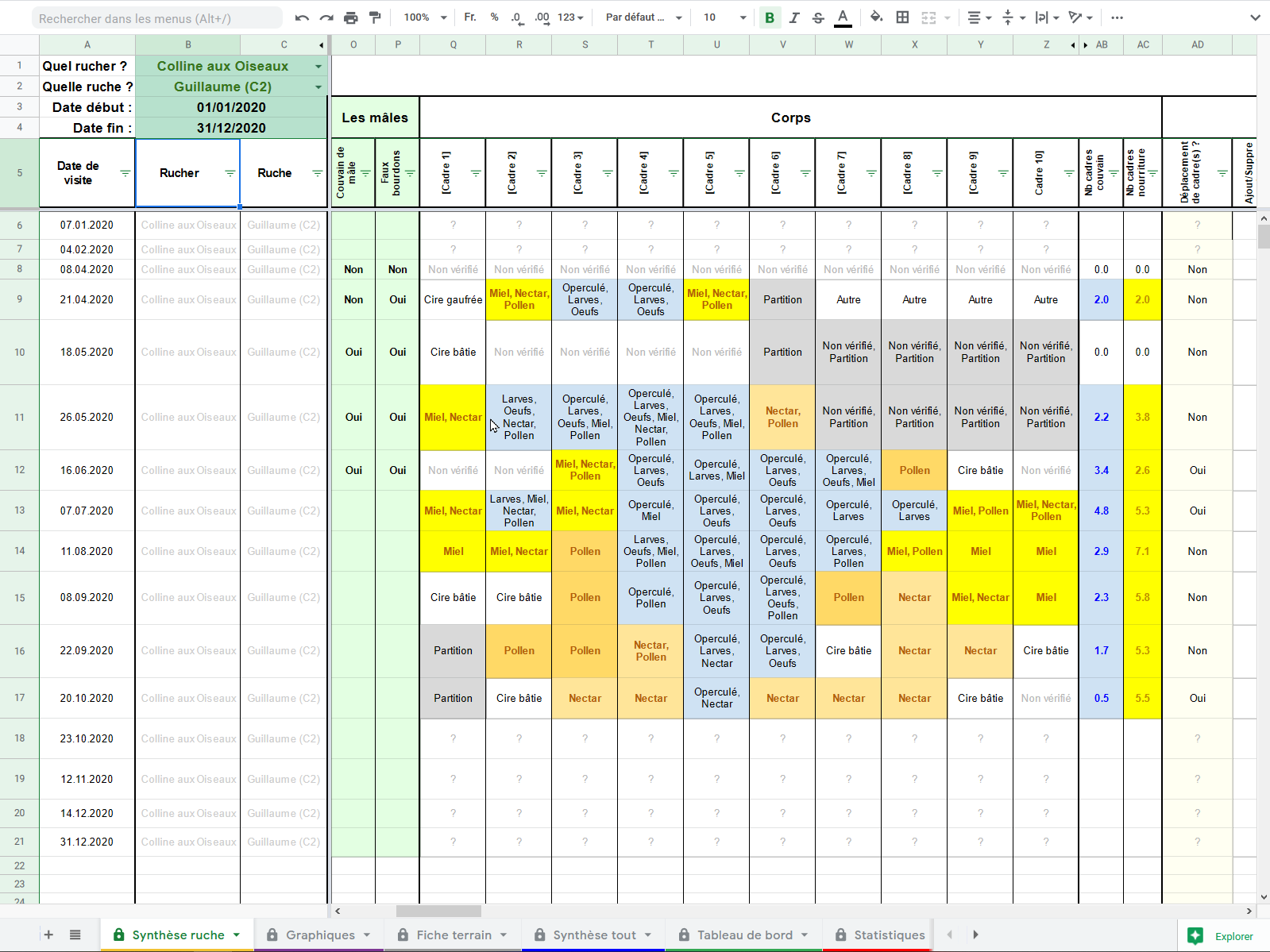The image size is (1270, 952).
Task: Open the fill color paint bucket
Action: pyautogui.click(x=876, y=17)
